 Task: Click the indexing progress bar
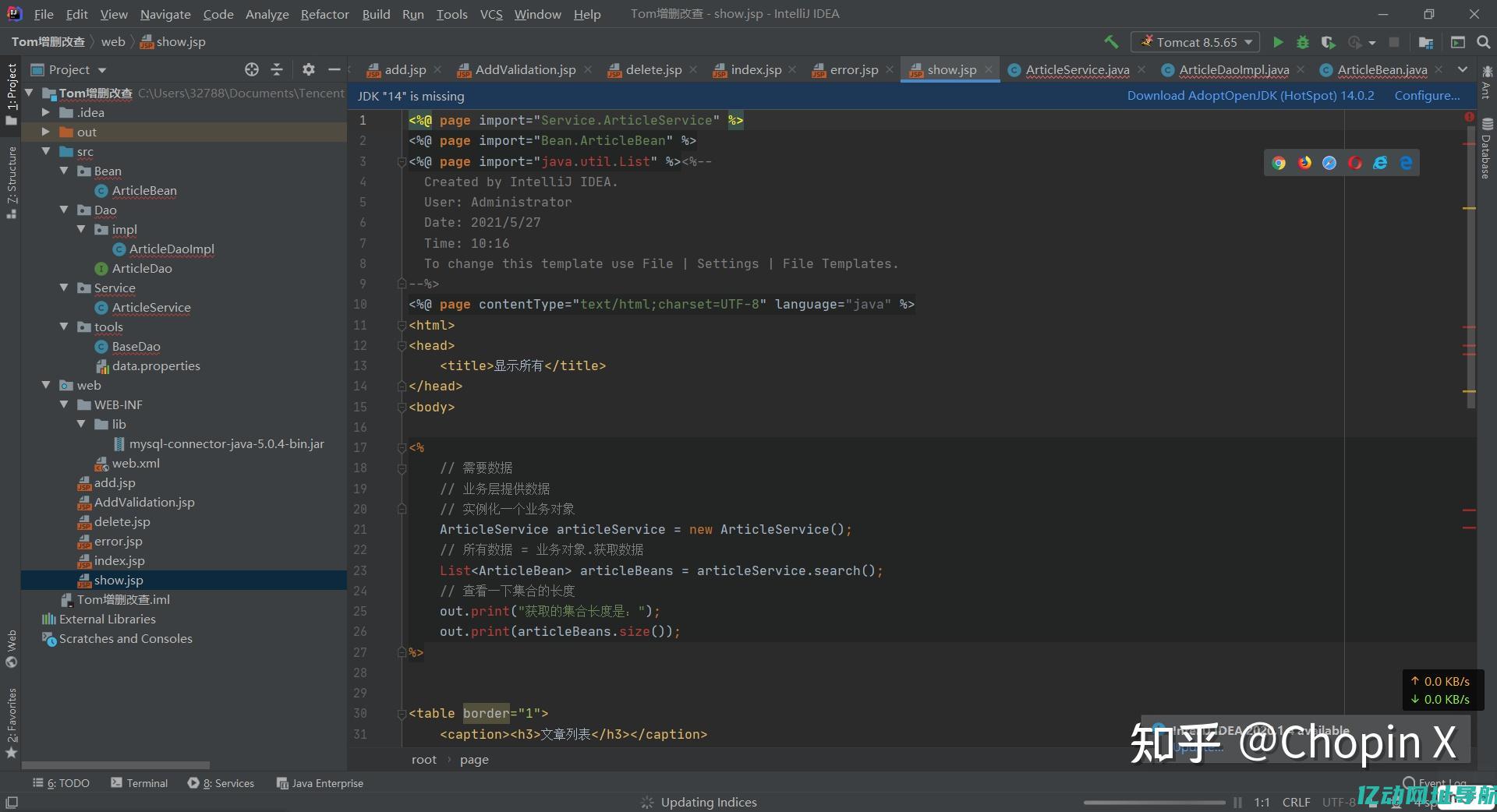click(x=1154, y=802)
